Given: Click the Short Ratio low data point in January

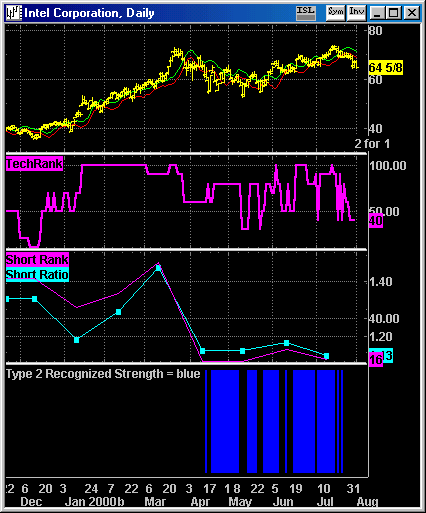Looking at the screenshot, I should click(76, 340).
